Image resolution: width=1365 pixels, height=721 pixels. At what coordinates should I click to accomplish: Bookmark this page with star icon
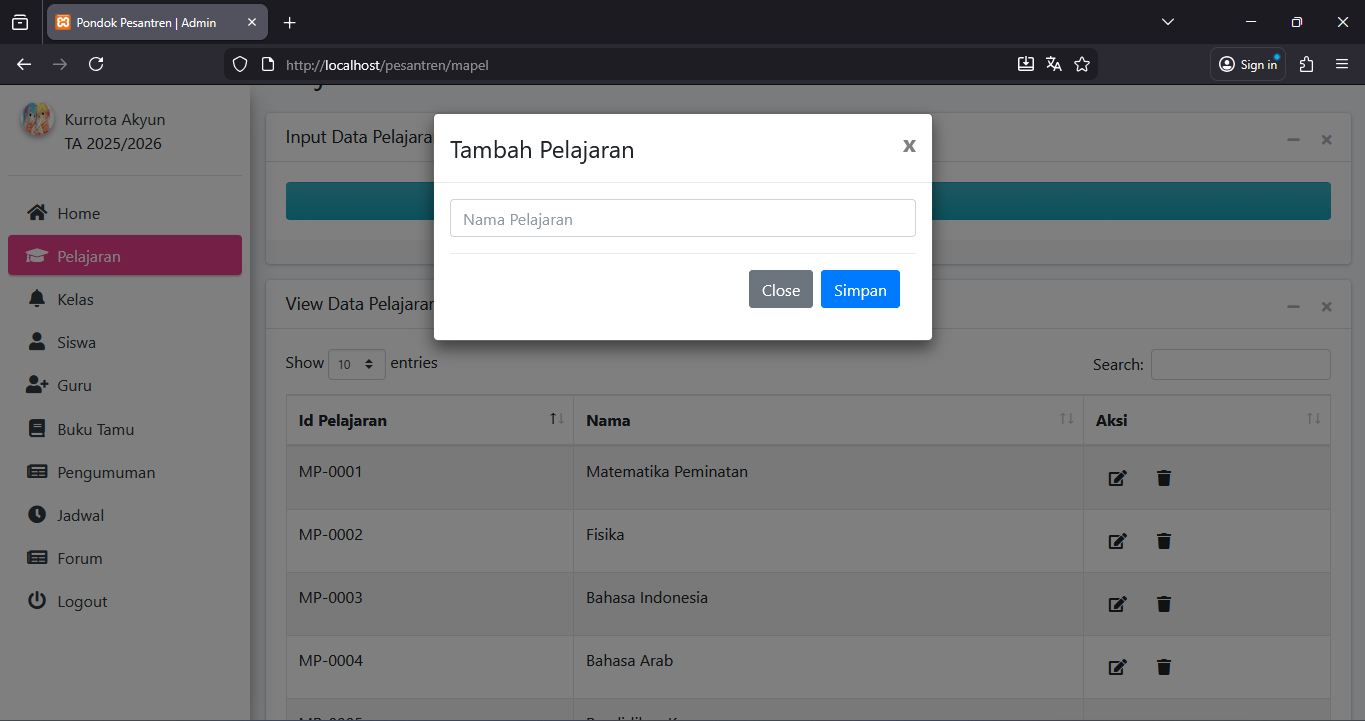[1081, 64]
